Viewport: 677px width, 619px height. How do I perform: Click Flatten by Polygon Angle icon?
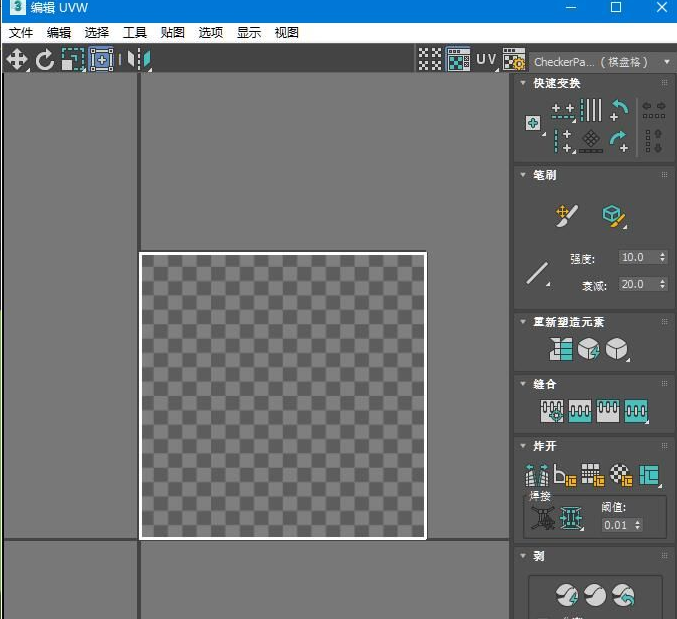[565, 475]
